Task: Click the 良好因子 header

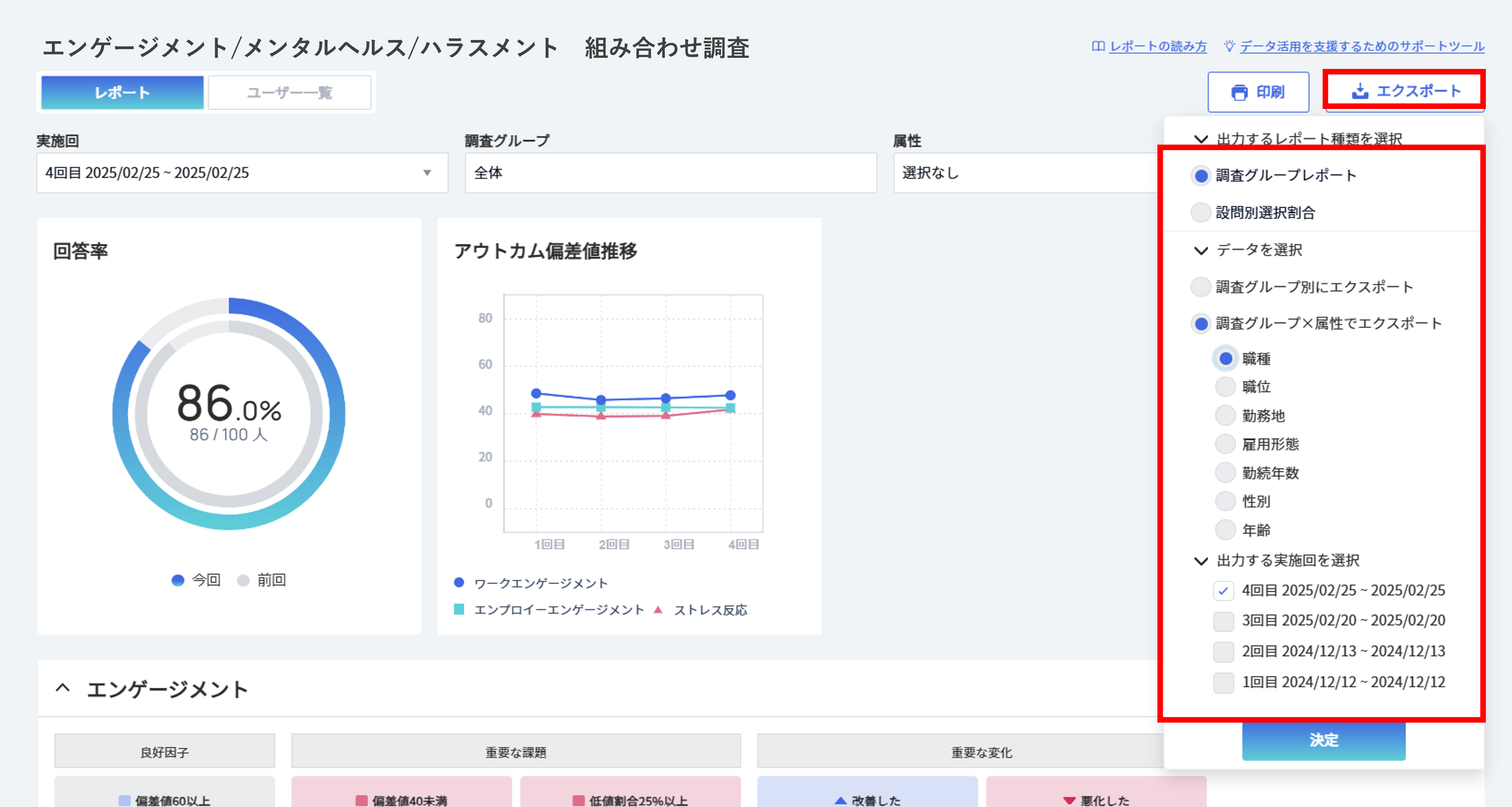Action: pos(164,751)
